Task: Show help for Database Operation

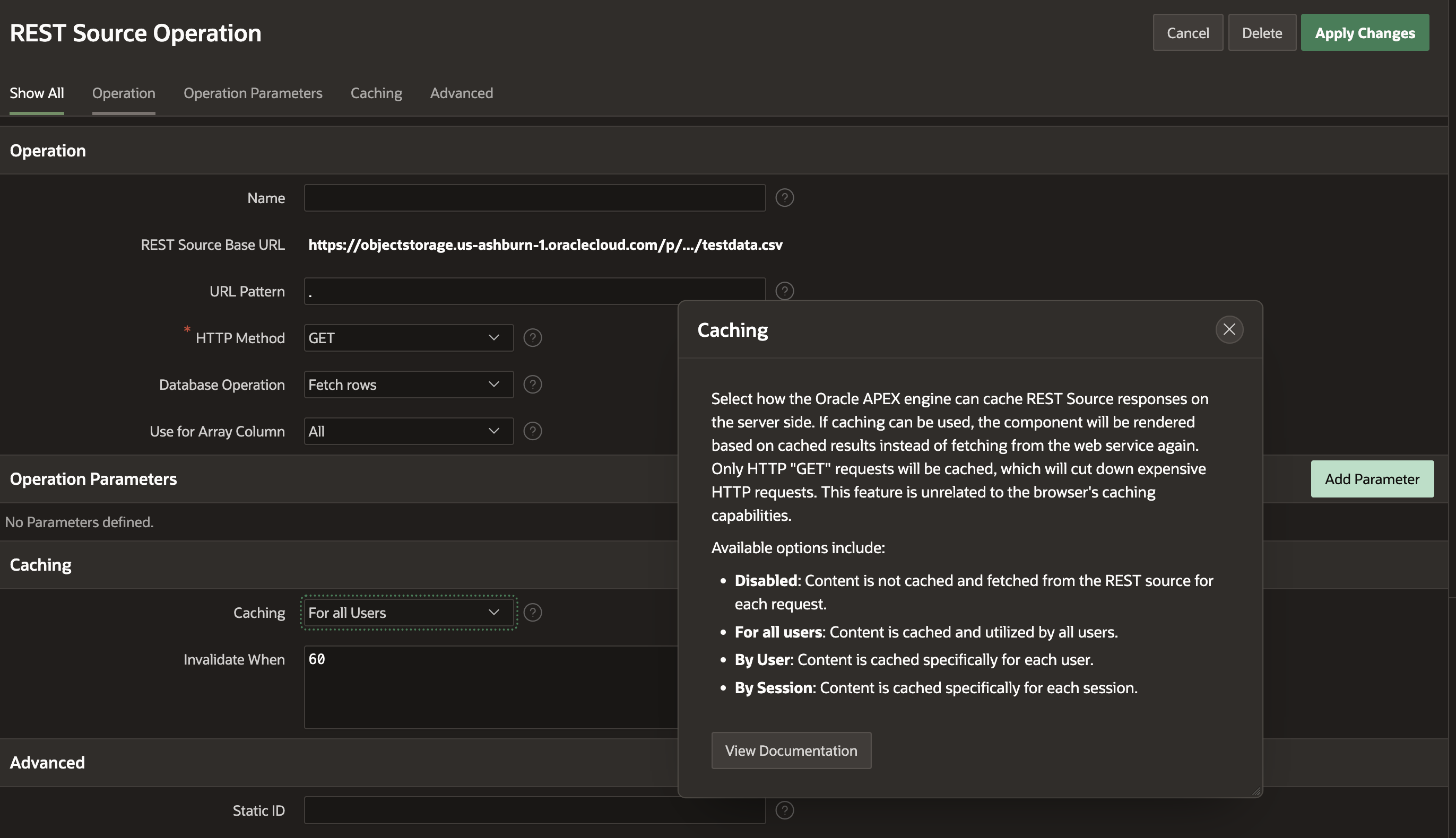Action: (533, 385)
